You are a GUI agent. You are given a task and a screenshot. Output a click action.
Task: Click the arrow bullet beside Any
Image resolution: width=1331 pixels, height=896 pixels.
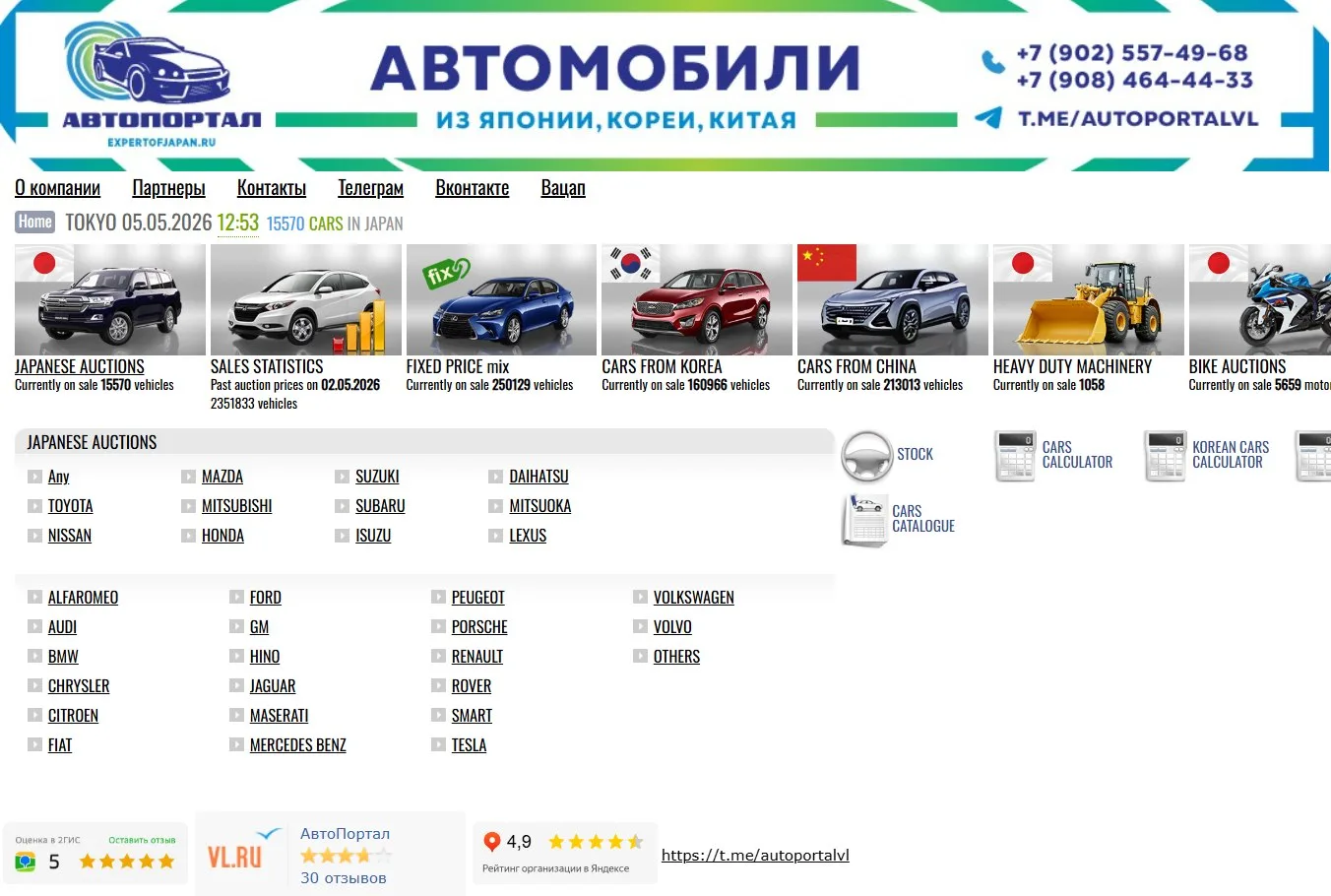(x=35, y=477)
